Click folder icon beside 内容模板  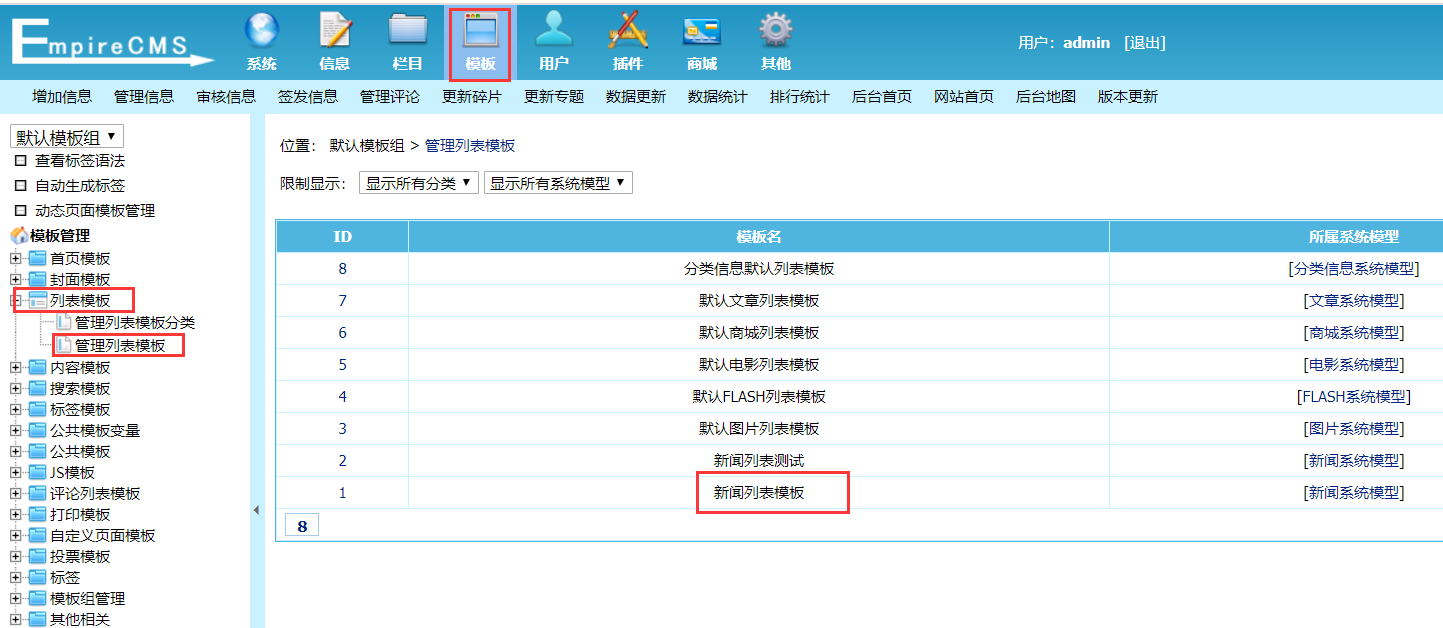[38, 367]
